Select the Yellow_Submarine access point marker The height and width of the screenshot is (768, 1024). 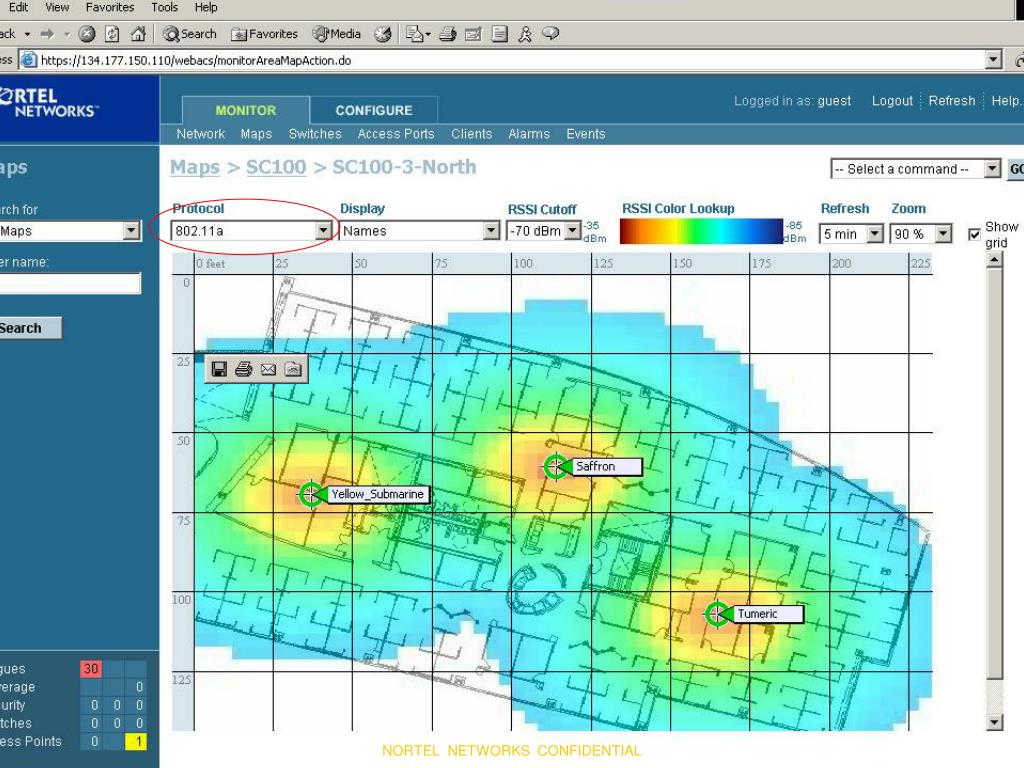312,494
